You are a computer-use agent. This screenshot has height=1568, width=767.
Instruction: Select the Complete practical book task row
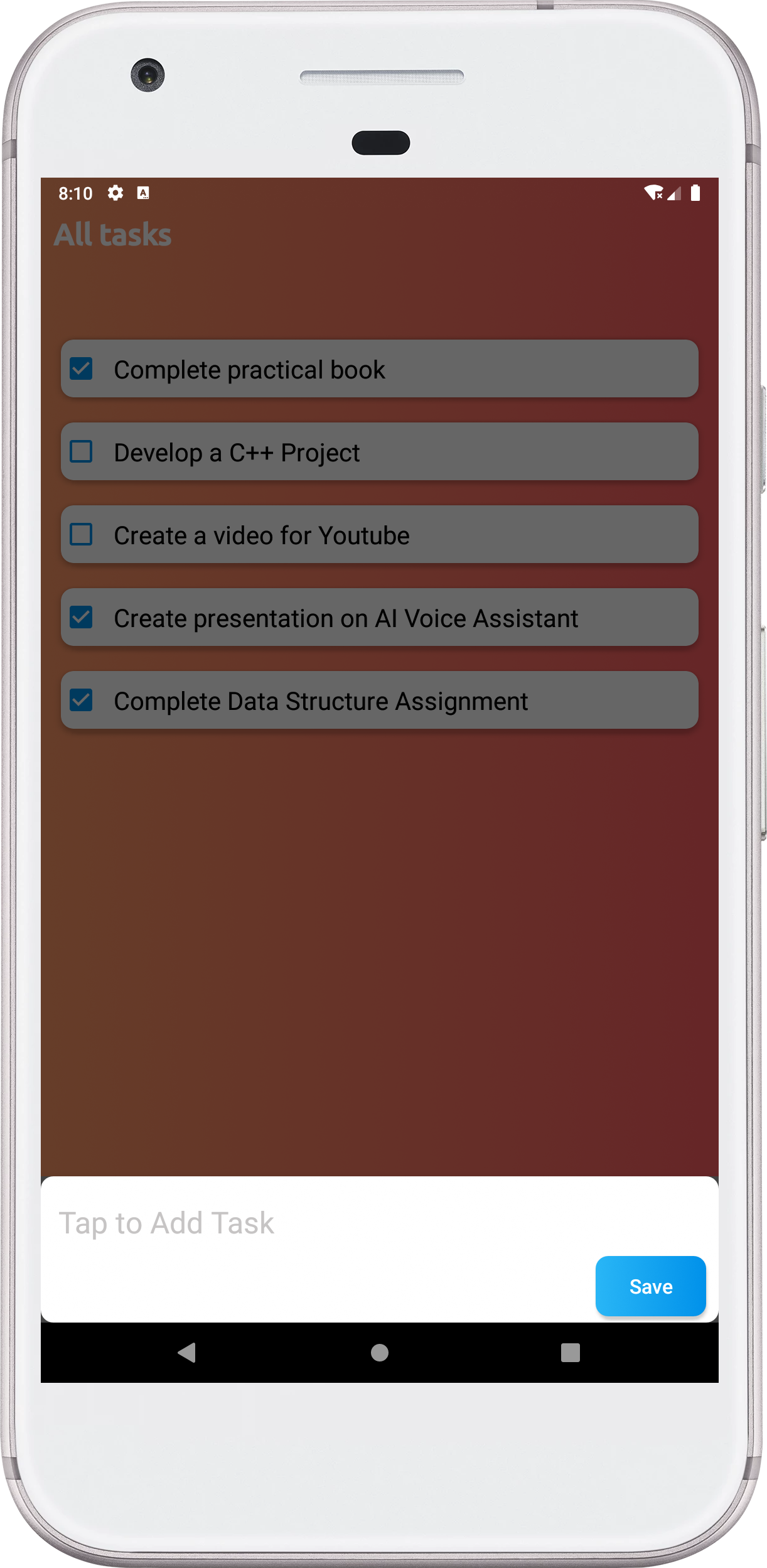pos(378,369)
